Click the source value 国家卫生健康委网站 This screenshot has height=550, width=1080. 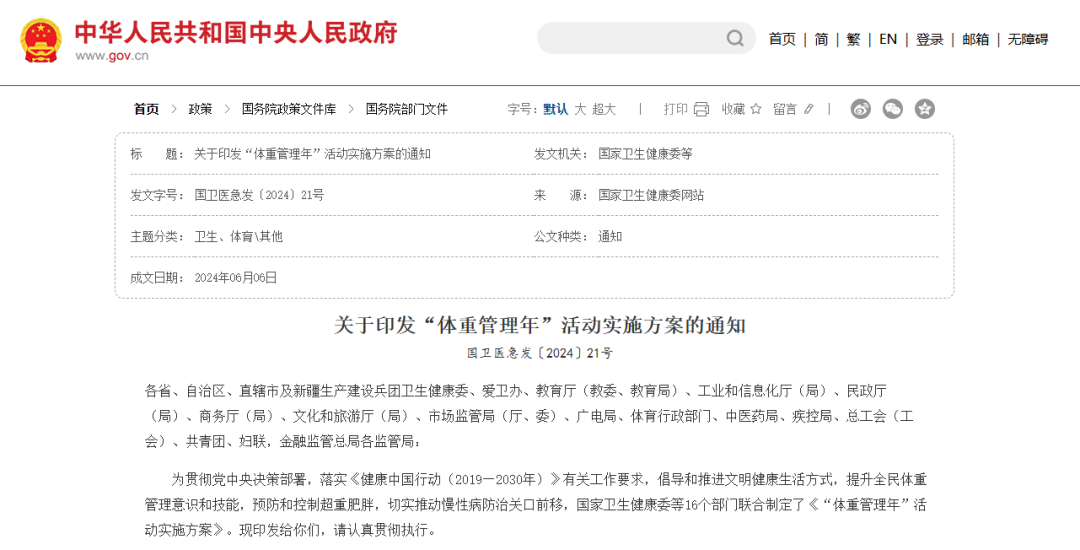(652, 195)
